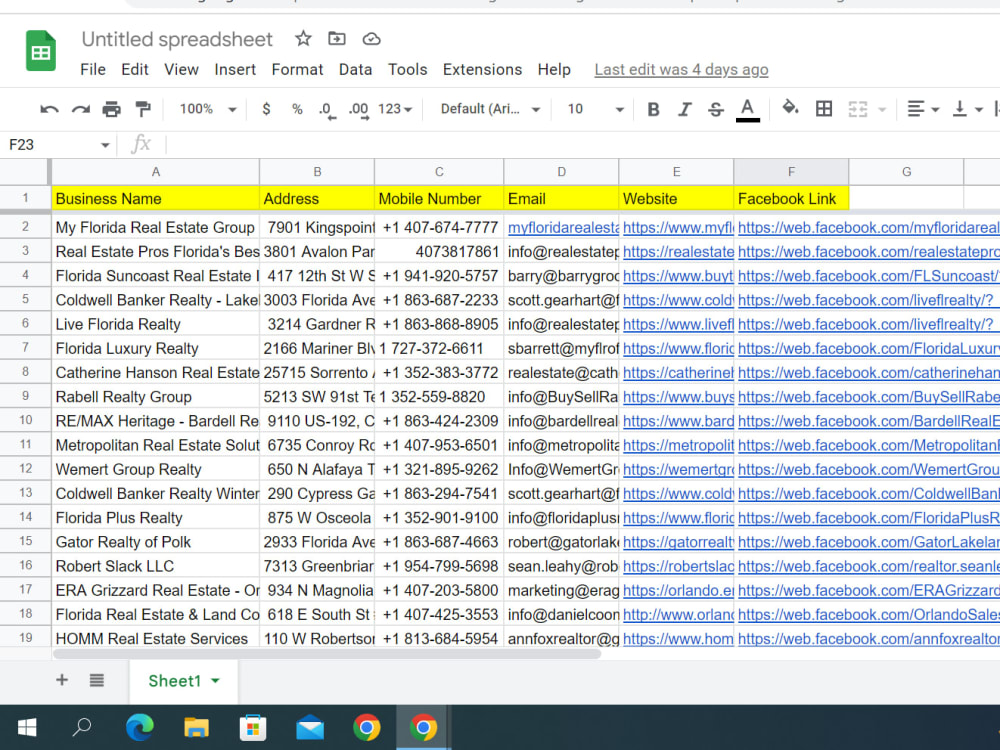Select row 10 header

(x=26, y=420)
